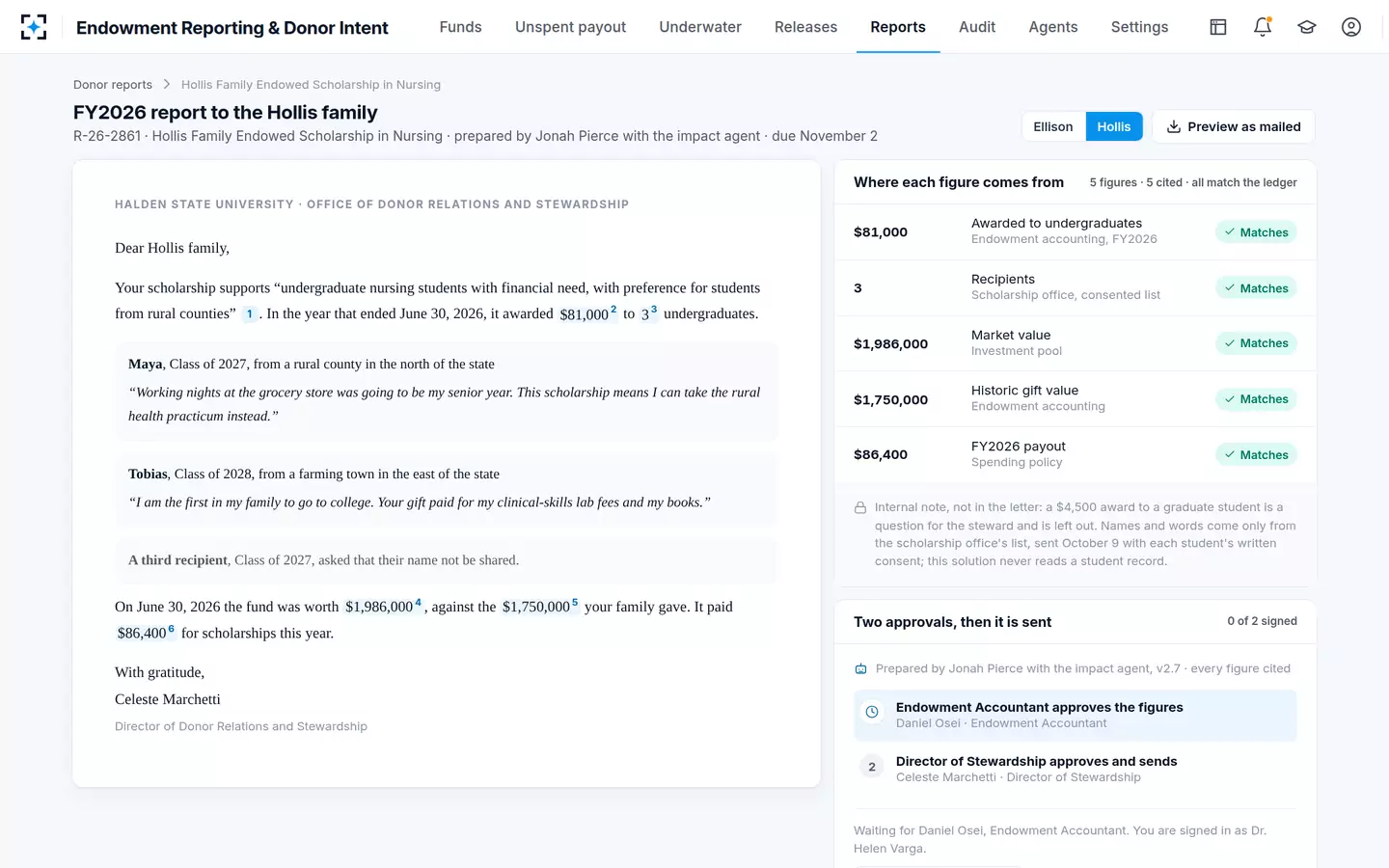The width and height of the screenshot is (1389, 868).
Task: Click citation superscript 5 on $1,750,000
Action: 575,603
